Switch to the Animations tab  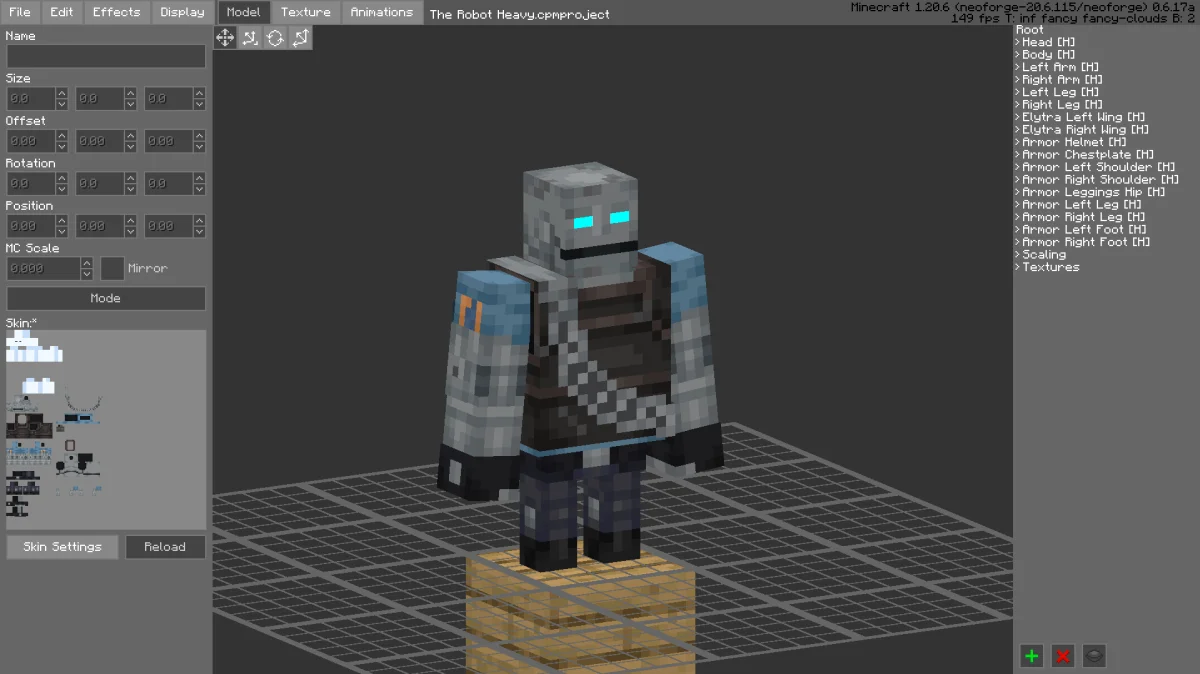coord(381,12)
